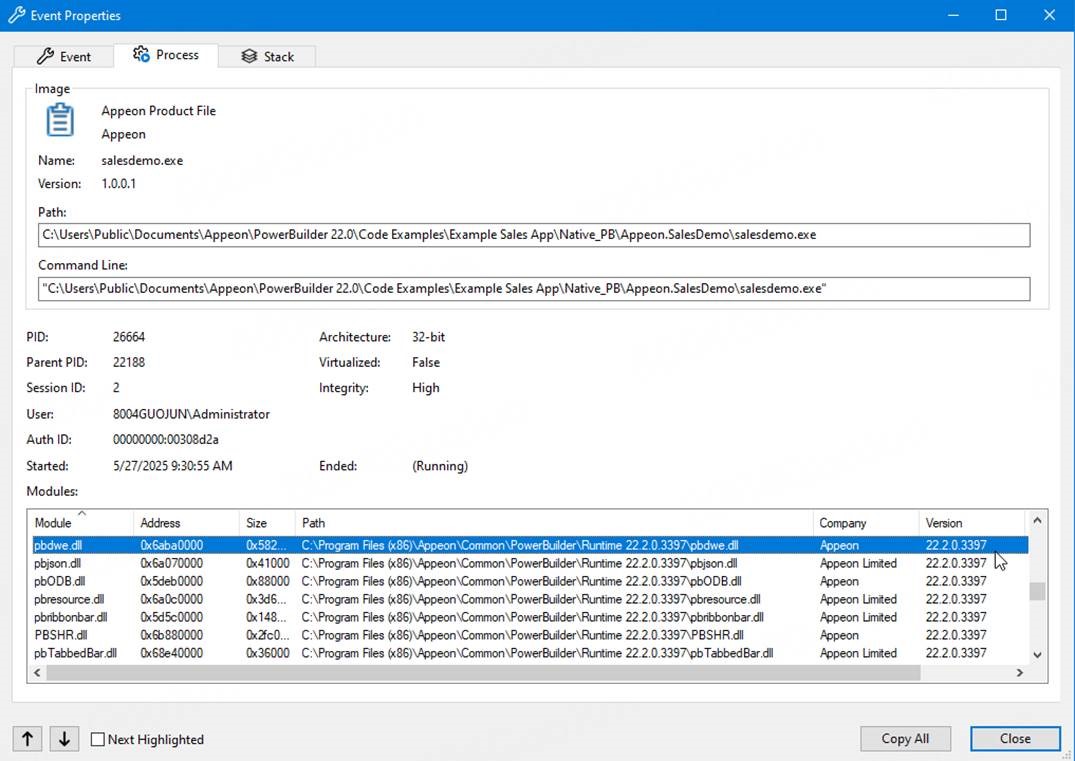Go to previous event with up arrow
The width and height of the screenshot is (1075, 761).
pos(27,738)
